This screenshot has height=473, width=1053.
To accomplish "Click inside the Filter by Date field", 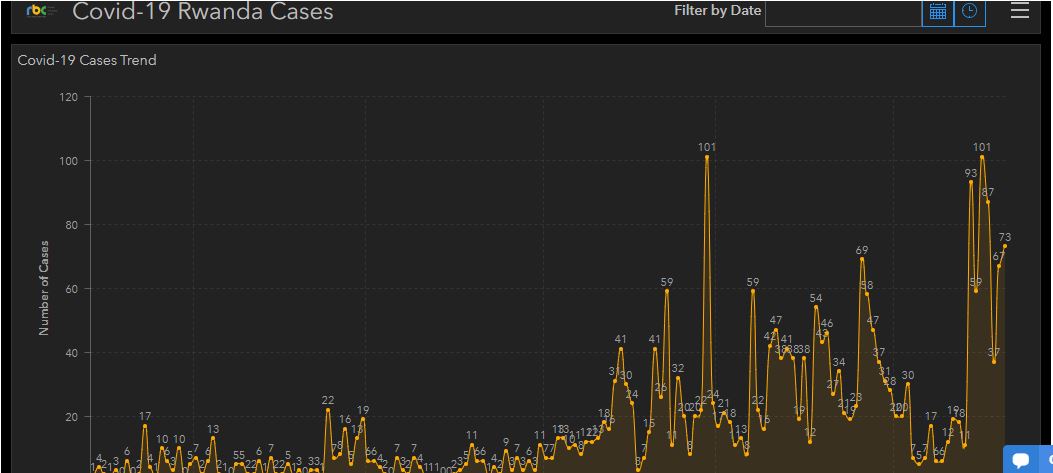I will 842,12.
